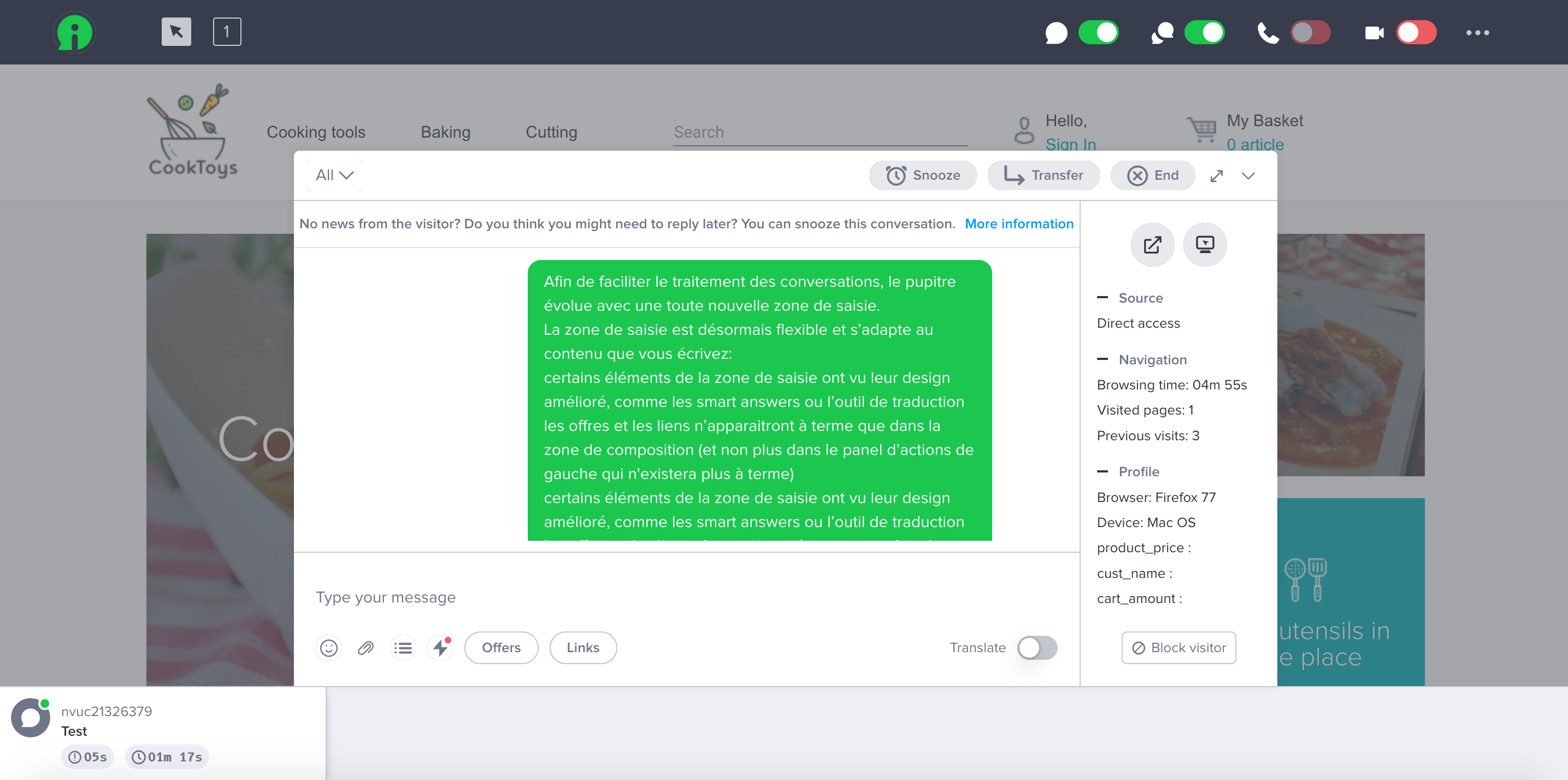This screenshot has height=780, width=1568.
Task: Click the shopping cart icon
Action: 1201,129
